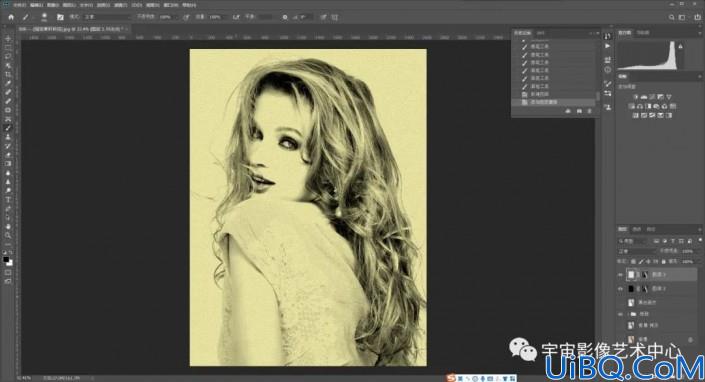Open the 3D menu

tap(137, 5)
